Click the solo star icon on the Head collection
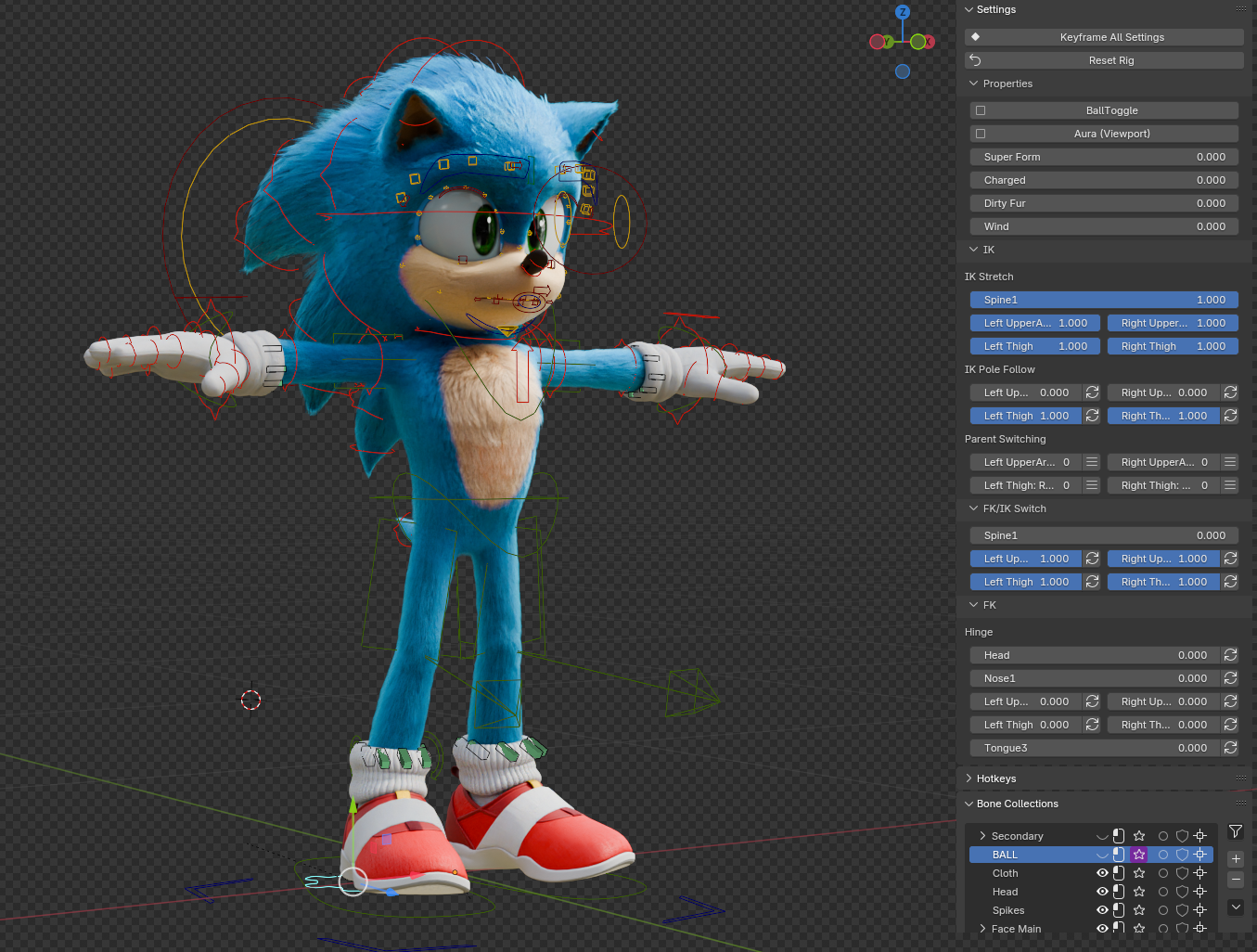This screenshot has width=1257, height=952. (x=1138, y=891)
